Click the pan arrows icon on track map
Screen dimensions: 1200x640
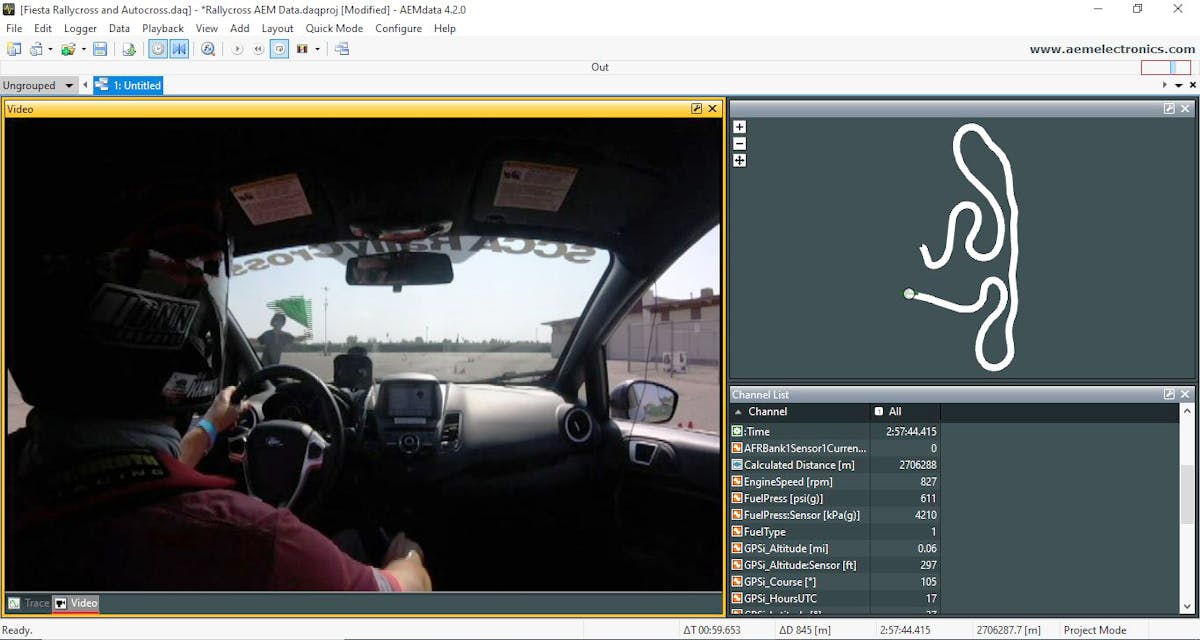click(x=739, y=160)
